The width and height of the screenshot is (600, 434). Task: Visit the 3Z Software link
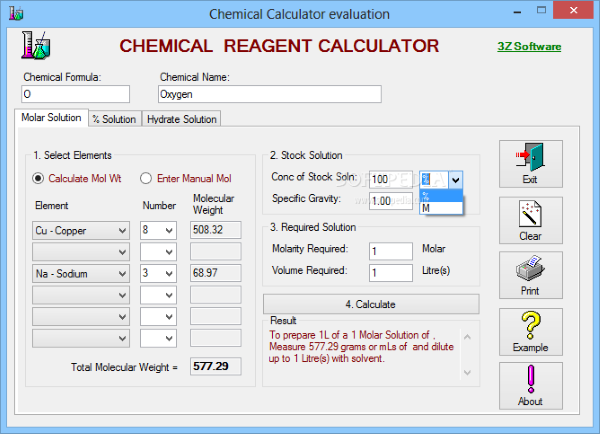(529, 47)
